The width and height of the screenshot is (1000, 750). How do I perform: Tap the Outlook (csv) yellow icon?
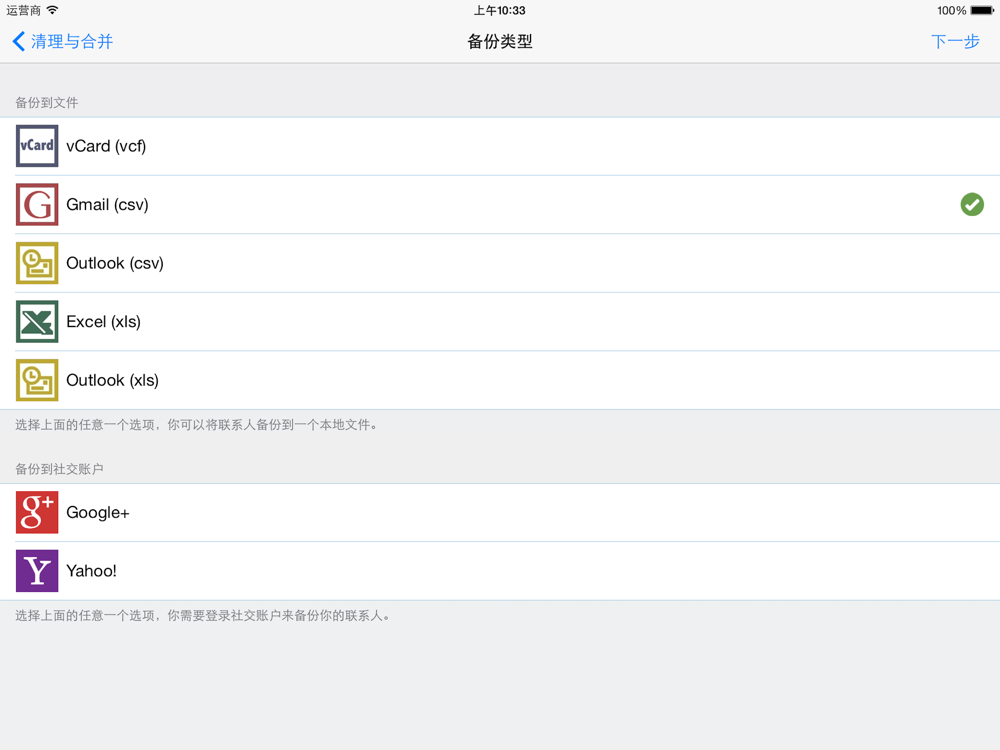click(x=37, y=263)
